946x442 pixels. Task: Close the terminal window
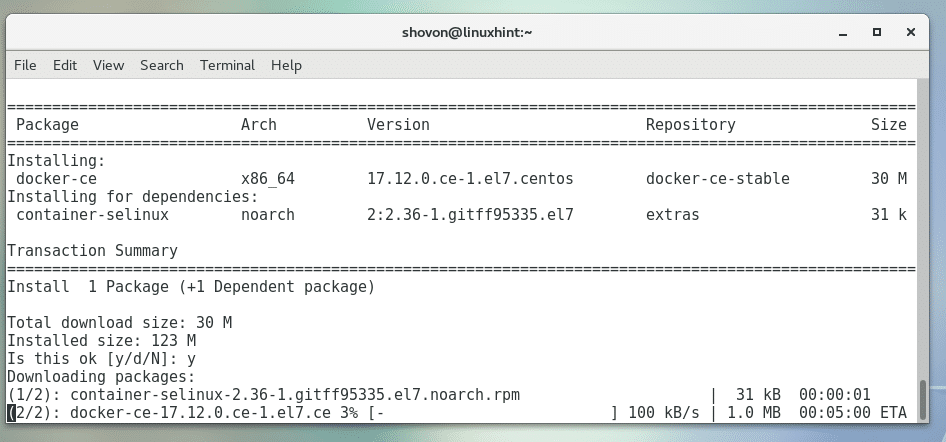click(911, 32)
